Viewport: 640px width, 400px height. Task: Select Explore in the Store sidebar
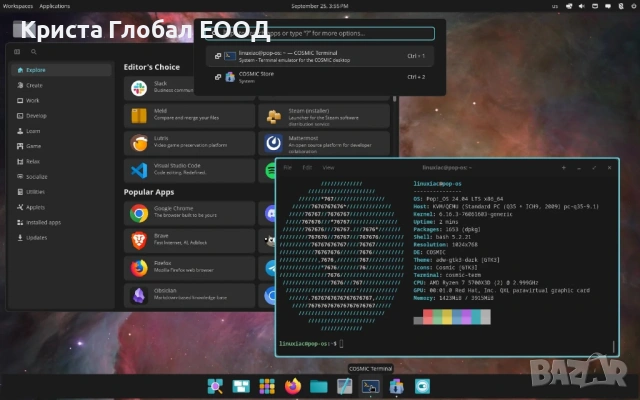[61, 70]
